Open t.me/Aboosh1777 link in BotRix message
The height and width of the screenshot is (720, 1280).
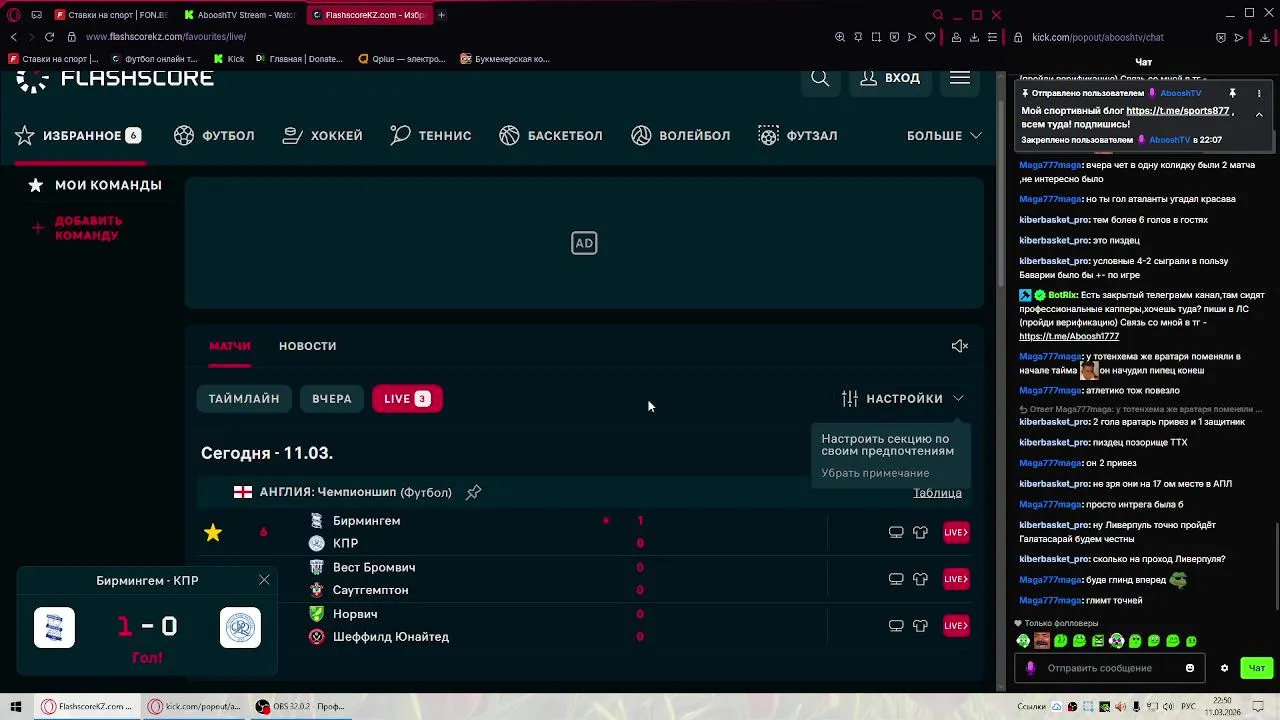point(1069,336)
